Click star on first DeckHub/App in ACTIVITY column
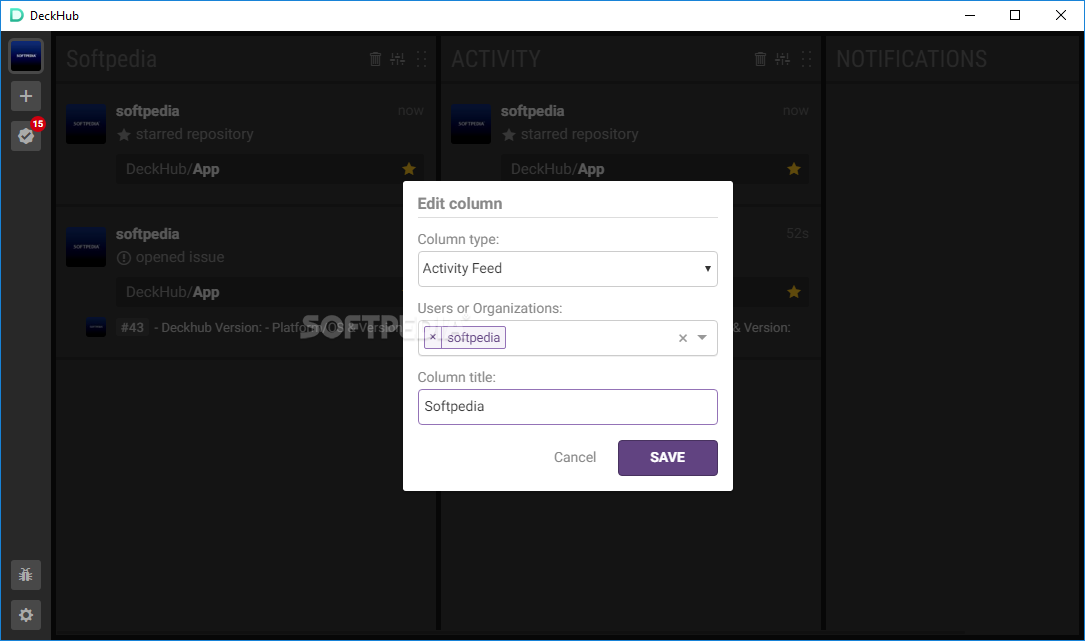Viewport: 1085px width, 641px height. [x=794, y=169]
